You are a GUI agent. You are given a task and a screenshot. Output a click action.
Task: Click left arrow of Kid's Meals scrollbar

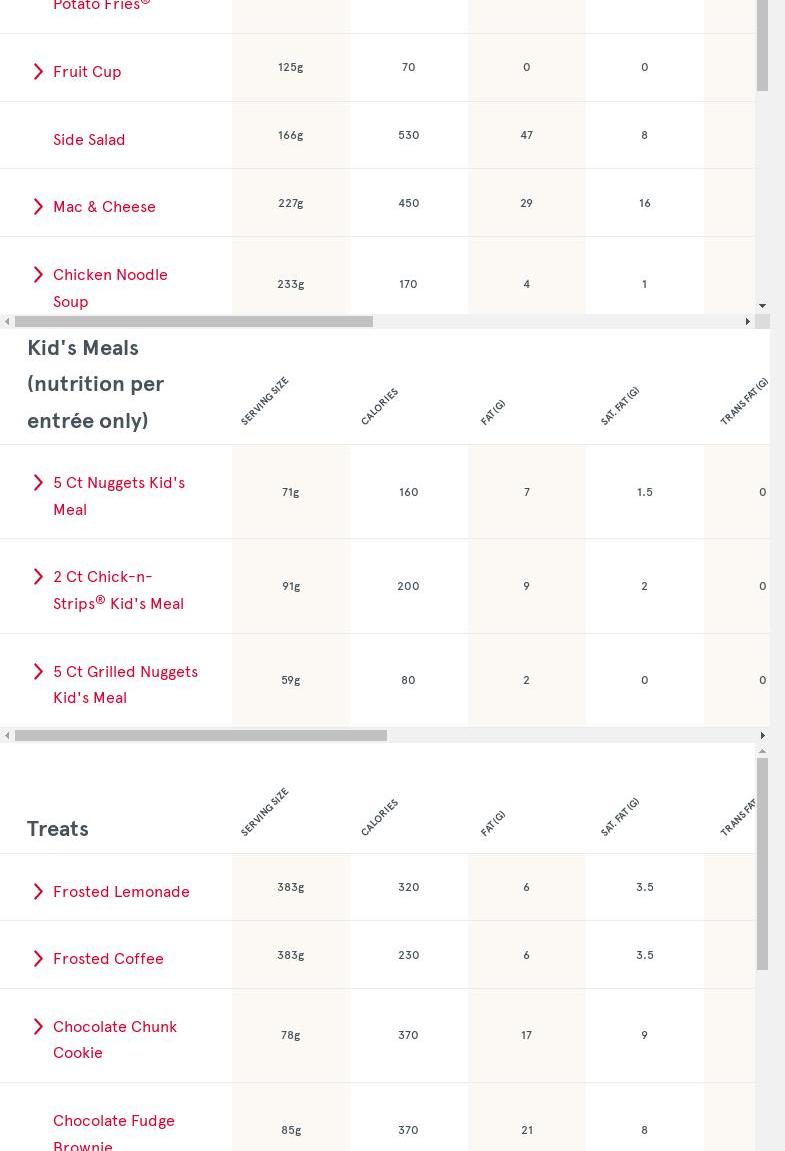[7, 736]
